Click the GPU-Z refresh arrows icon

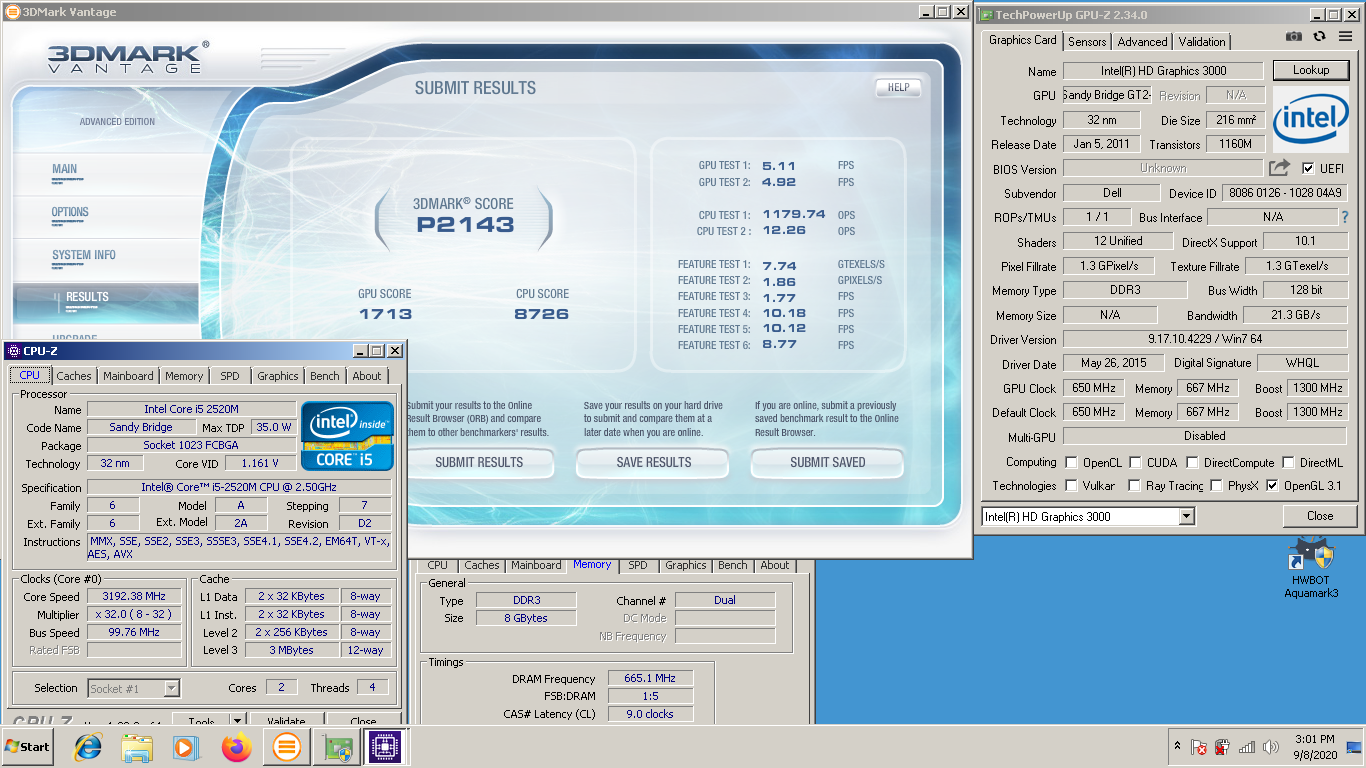point(1319,36)
